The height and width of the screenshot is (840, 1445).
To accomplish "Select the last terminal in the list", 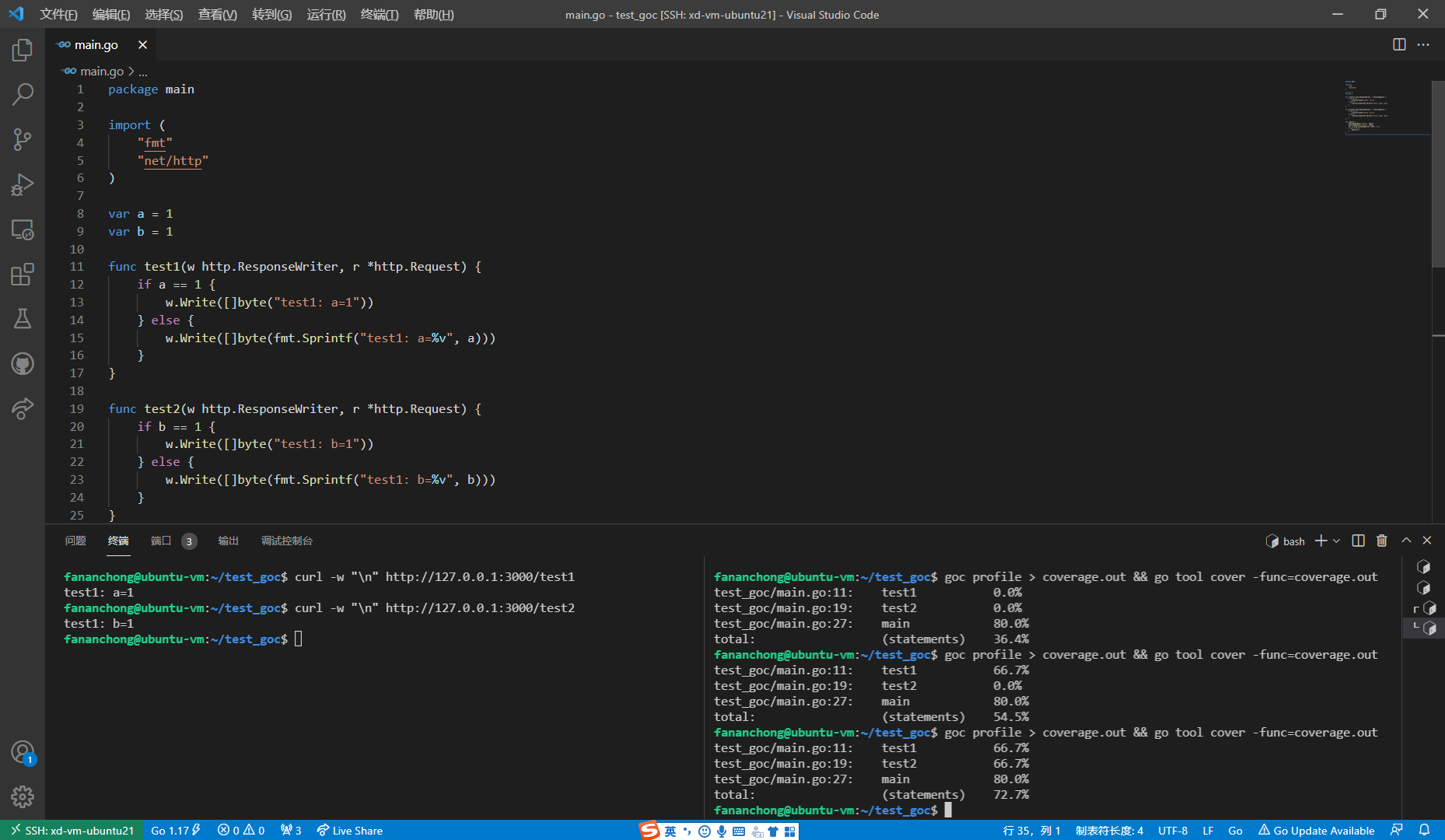I will (x=1423, y=628).
